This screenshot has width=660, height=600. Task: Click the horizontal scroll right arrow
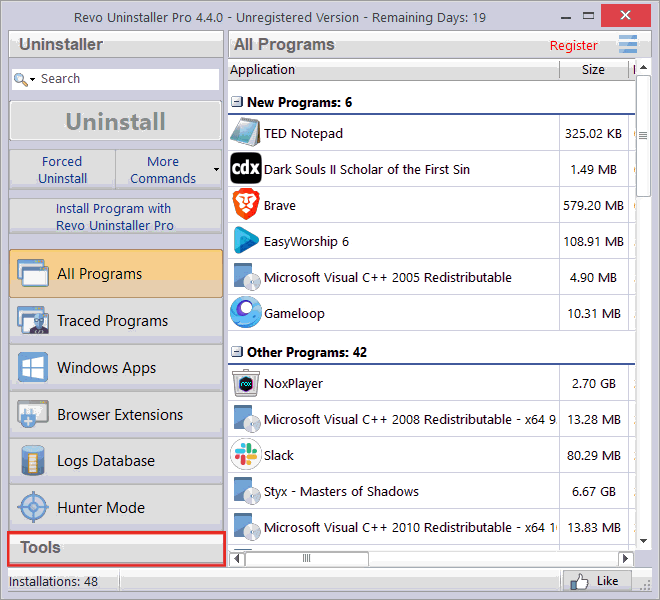(625, 558)
